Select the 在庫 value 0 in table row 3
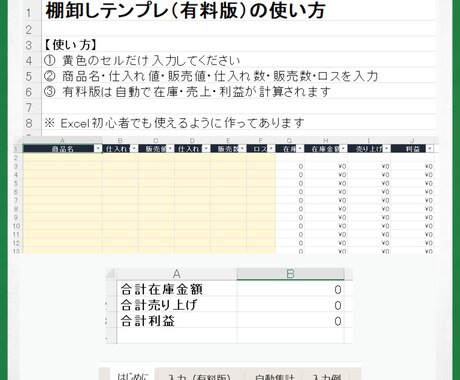 click(x=290, y=166)
